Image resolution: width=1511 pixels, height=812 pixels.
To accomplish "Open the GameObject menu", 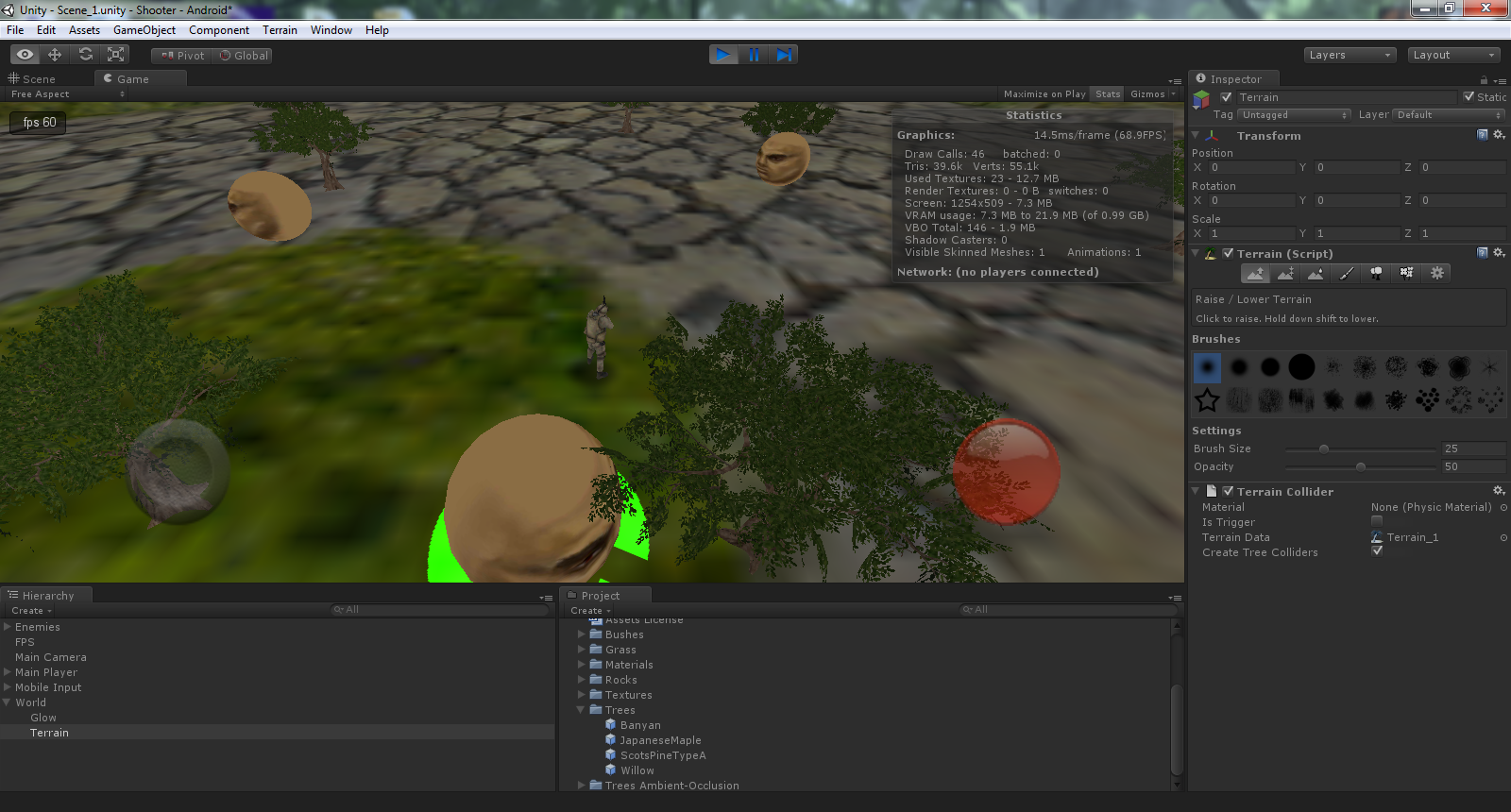I will 144,30.
